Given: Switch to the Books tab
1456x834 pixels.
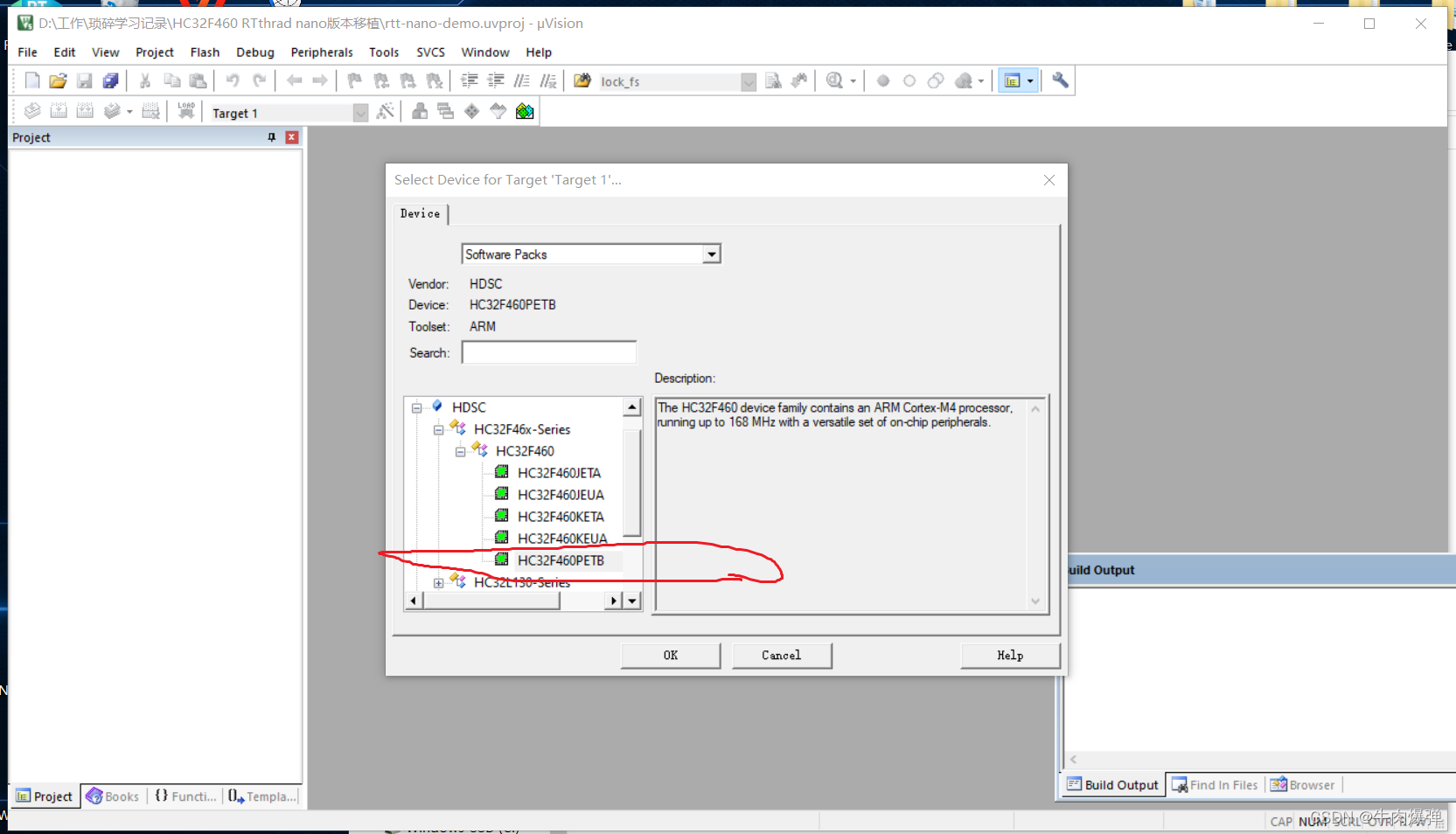Looking at the screenshot, I should click(114, 796).
